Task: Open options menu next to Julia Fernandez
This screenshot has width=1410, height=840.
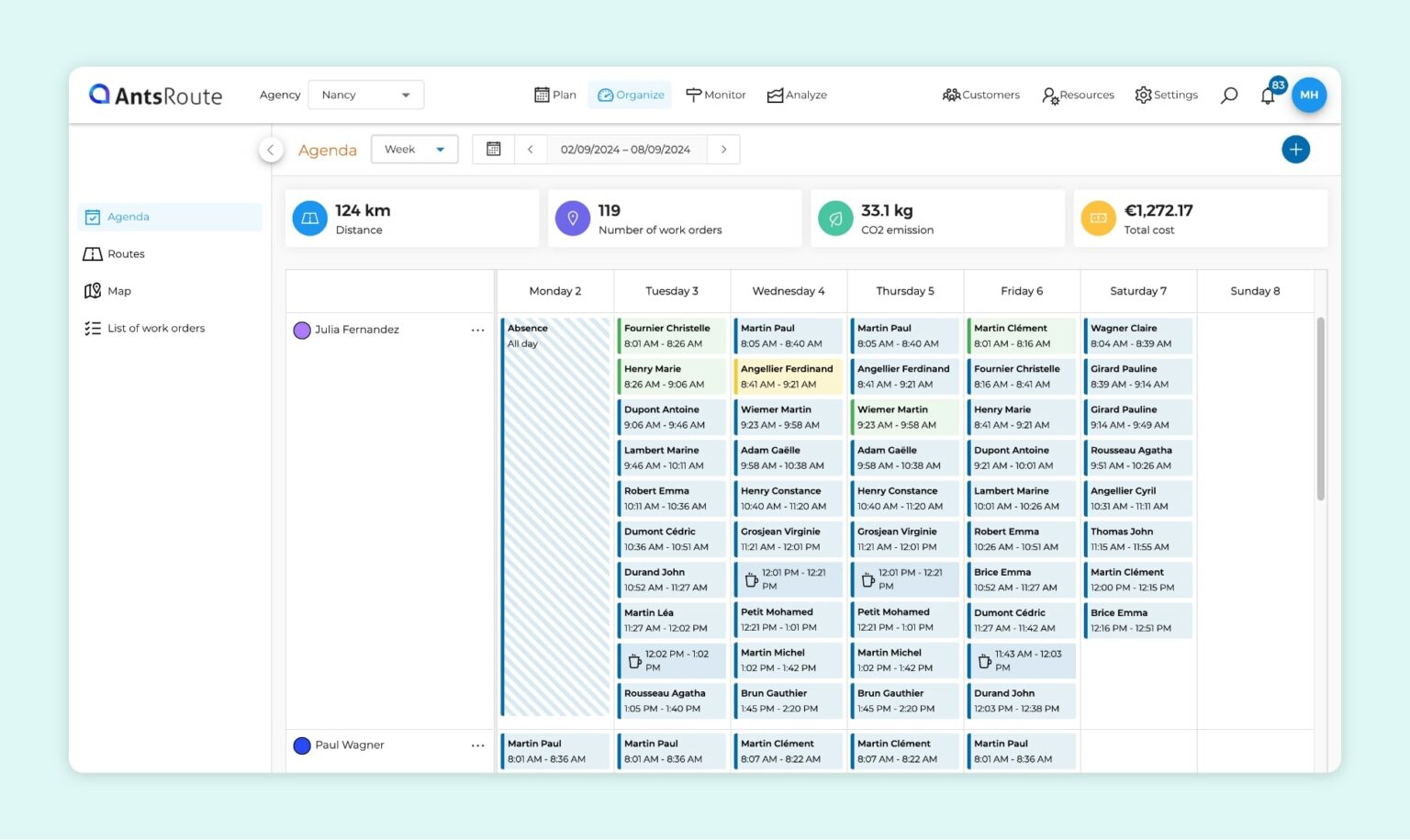Action: click(477, 330)
